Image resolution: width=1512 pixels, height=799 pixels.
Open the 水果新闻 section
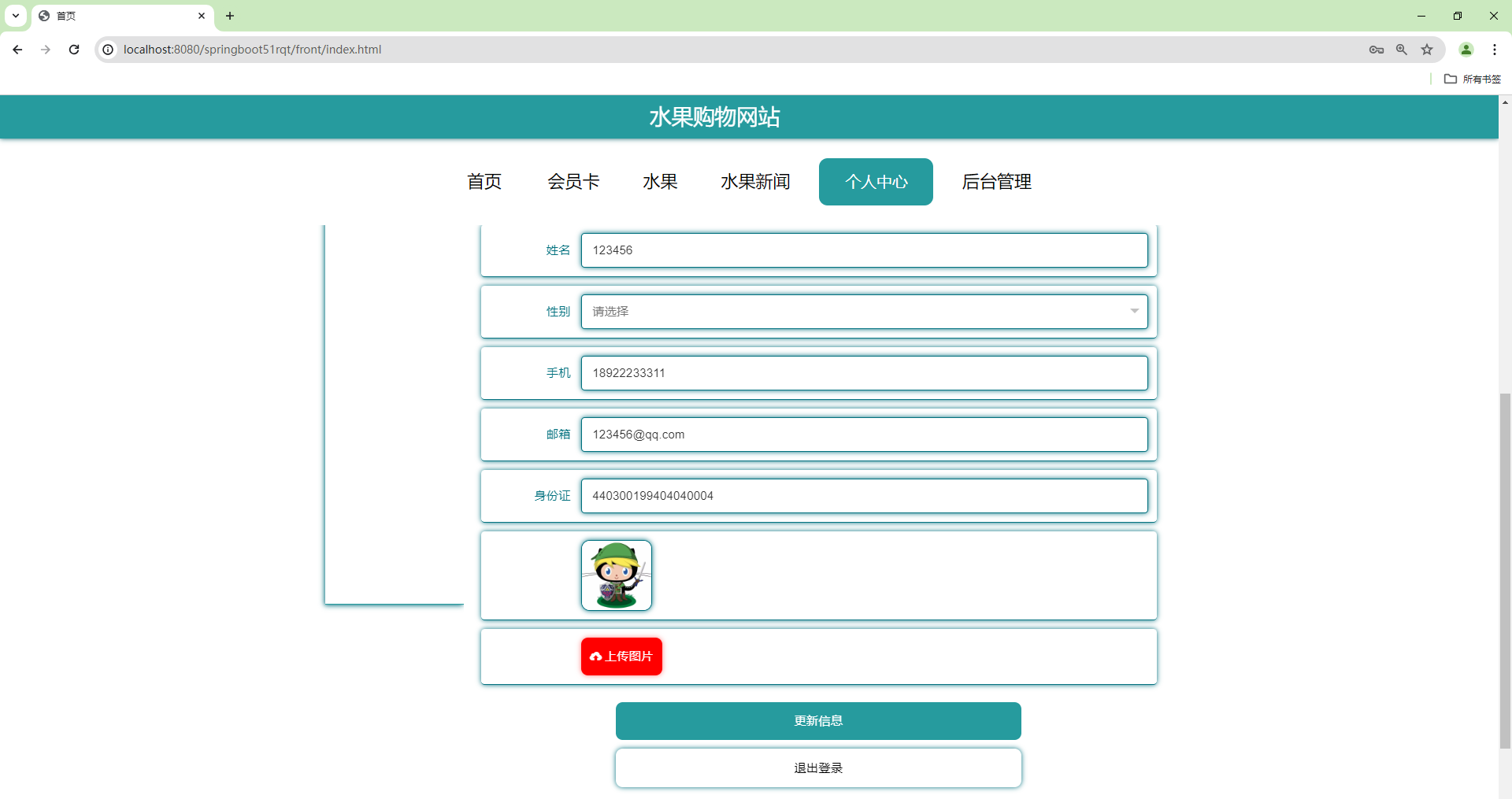point(754,181)
